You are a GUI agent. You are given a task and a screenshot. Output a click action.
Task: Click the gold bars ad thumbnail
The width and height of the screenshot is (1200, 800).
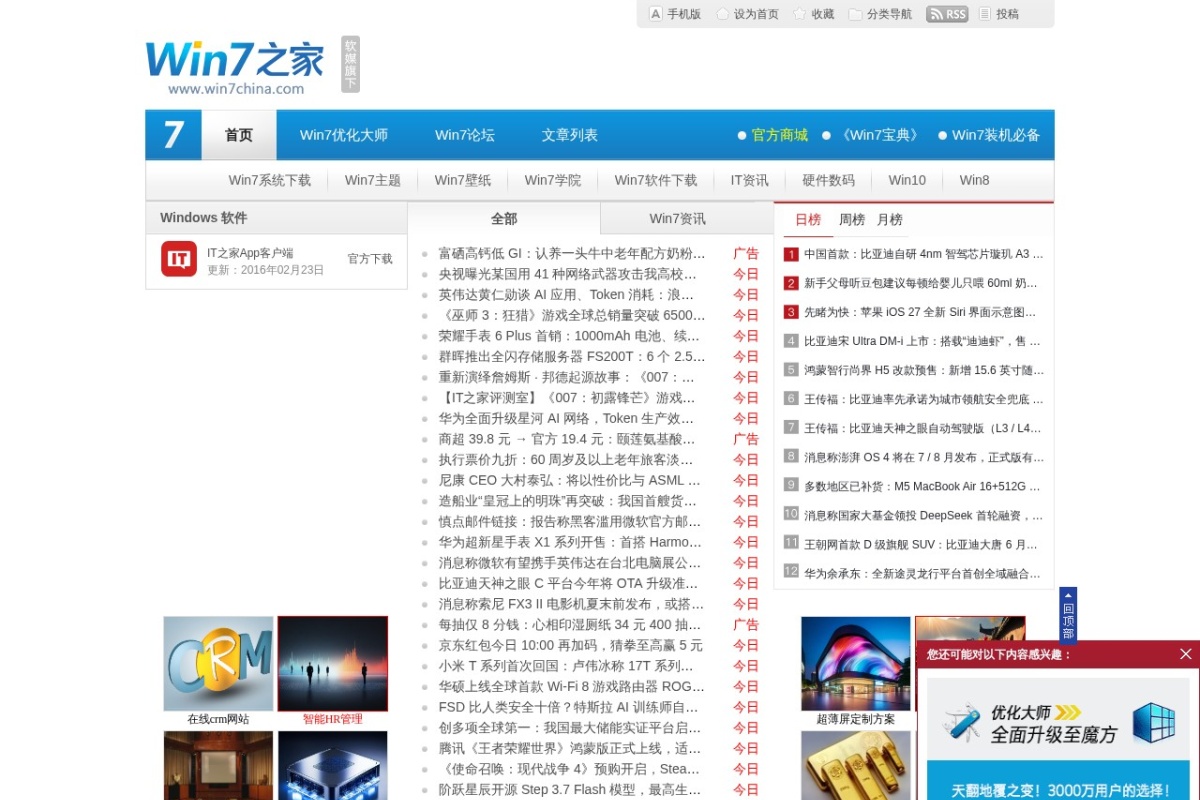click(856, 765)
